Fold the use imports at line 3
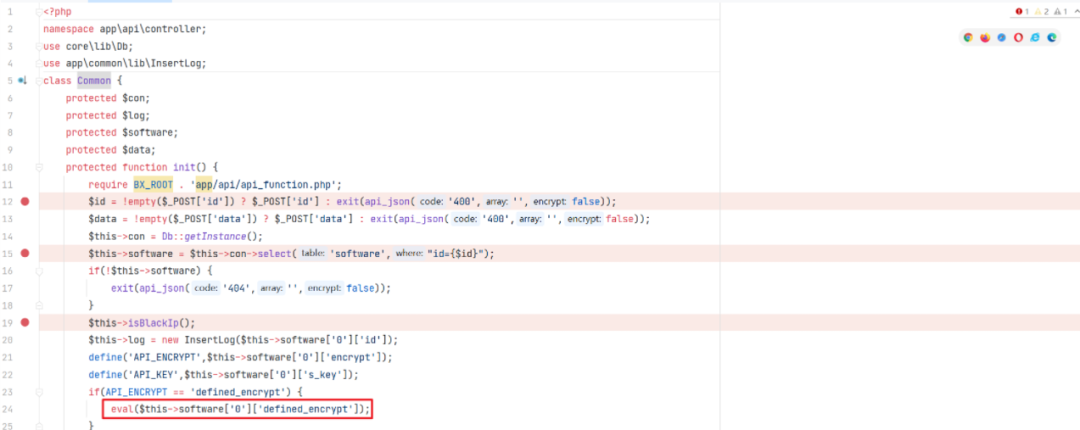This screenshot has height=430, width=1080. 39,46
